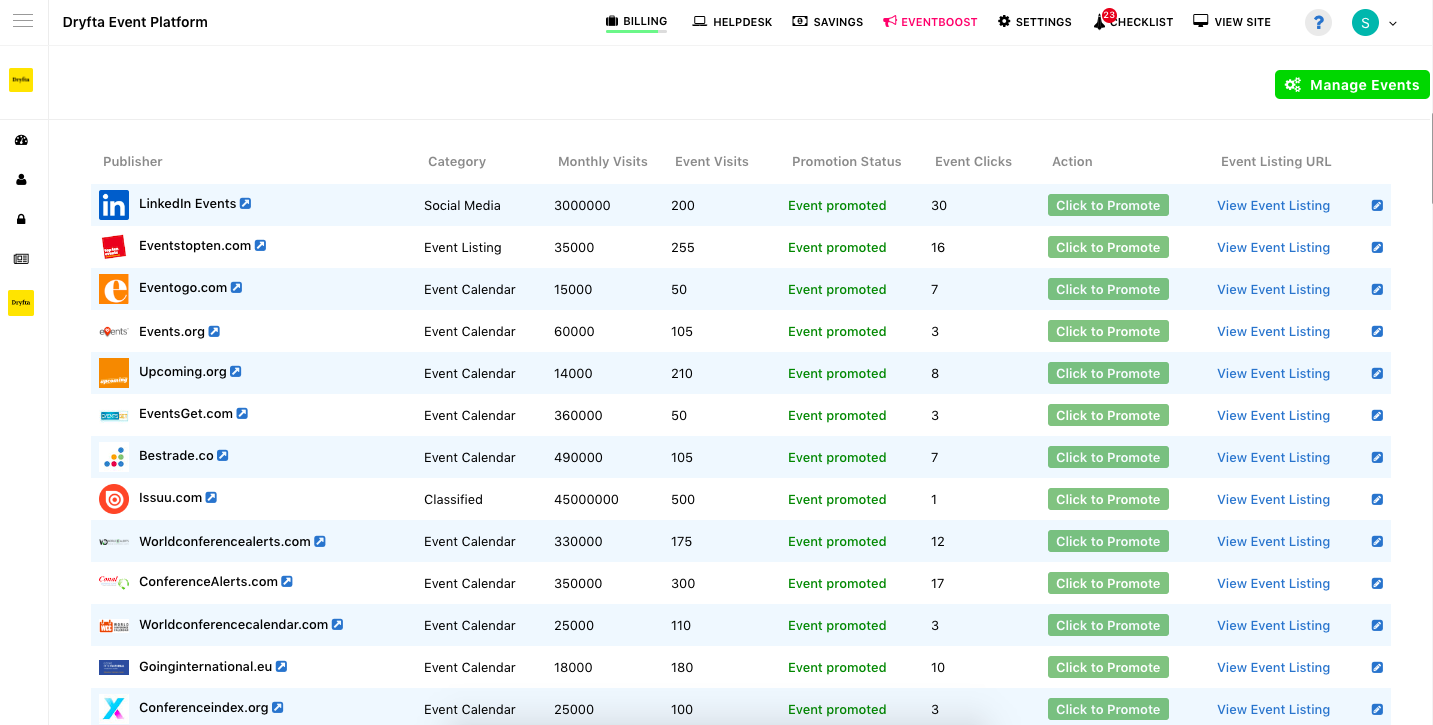The height and width of the screenshot is (725, 1433).
Task: Open the lock icon in sidebar
Action: point(21,219)
